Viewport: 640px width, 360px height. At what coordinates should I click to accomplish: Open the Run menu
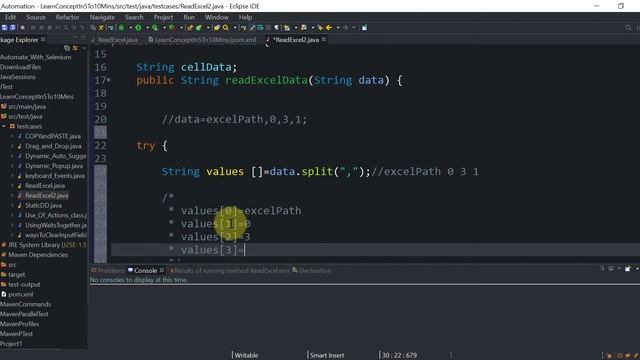[189, 17]
